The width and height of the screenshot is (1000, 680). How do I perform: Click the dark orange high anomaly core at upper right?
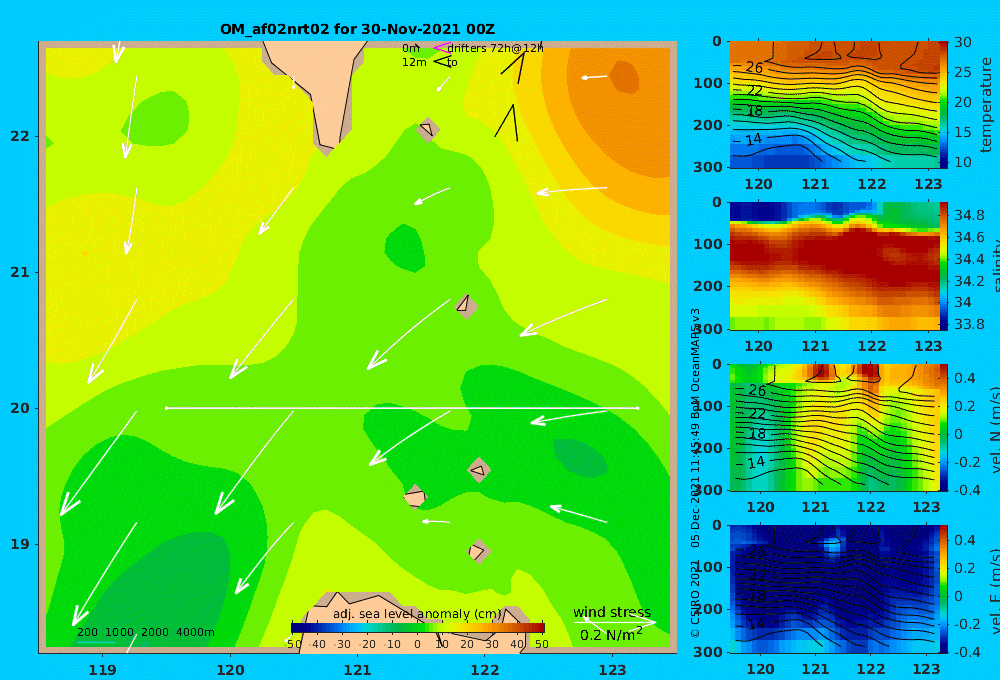pos(624,77)
